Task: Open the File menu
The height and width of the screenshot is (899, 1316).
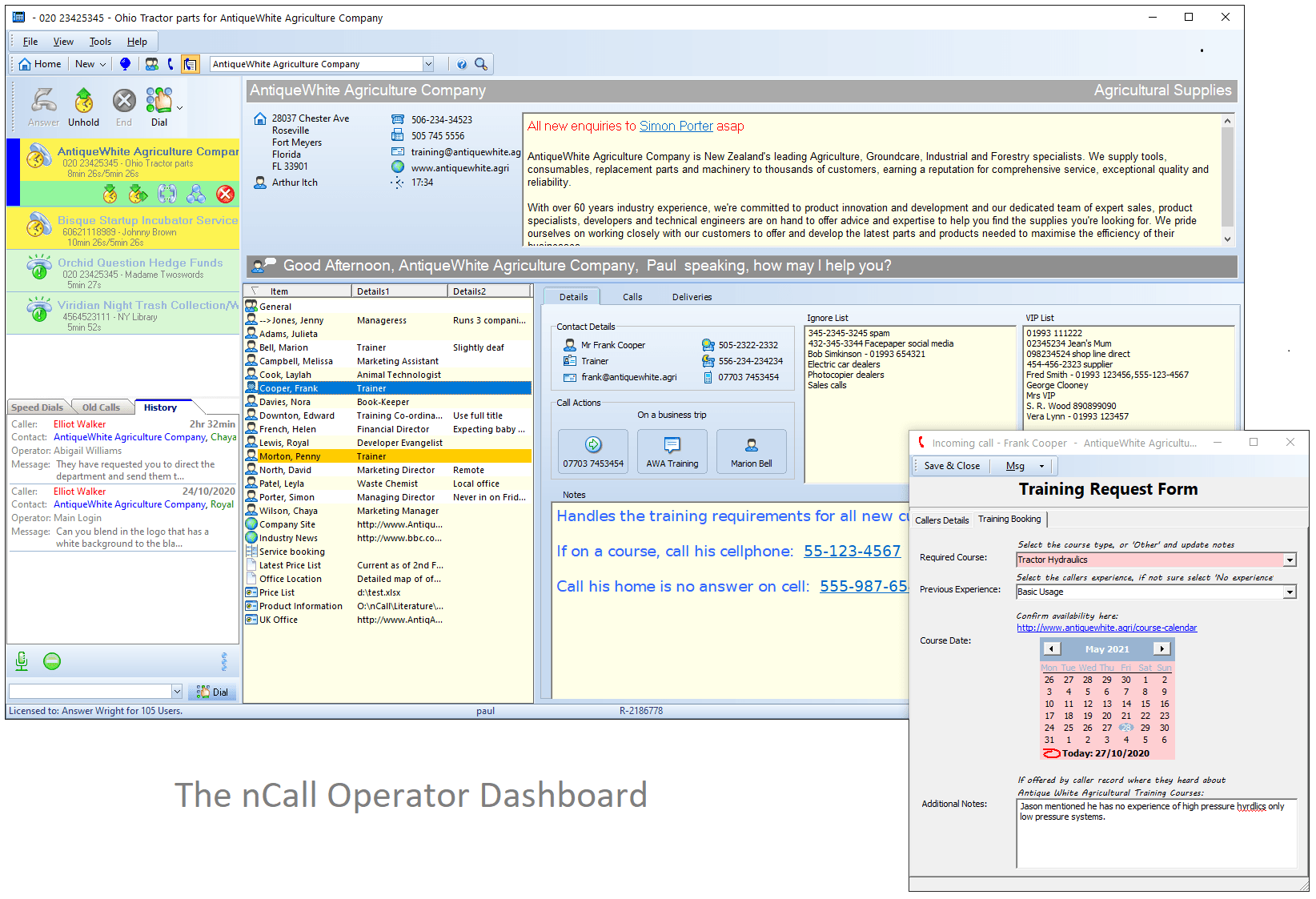Action: [x=30, y=42]
